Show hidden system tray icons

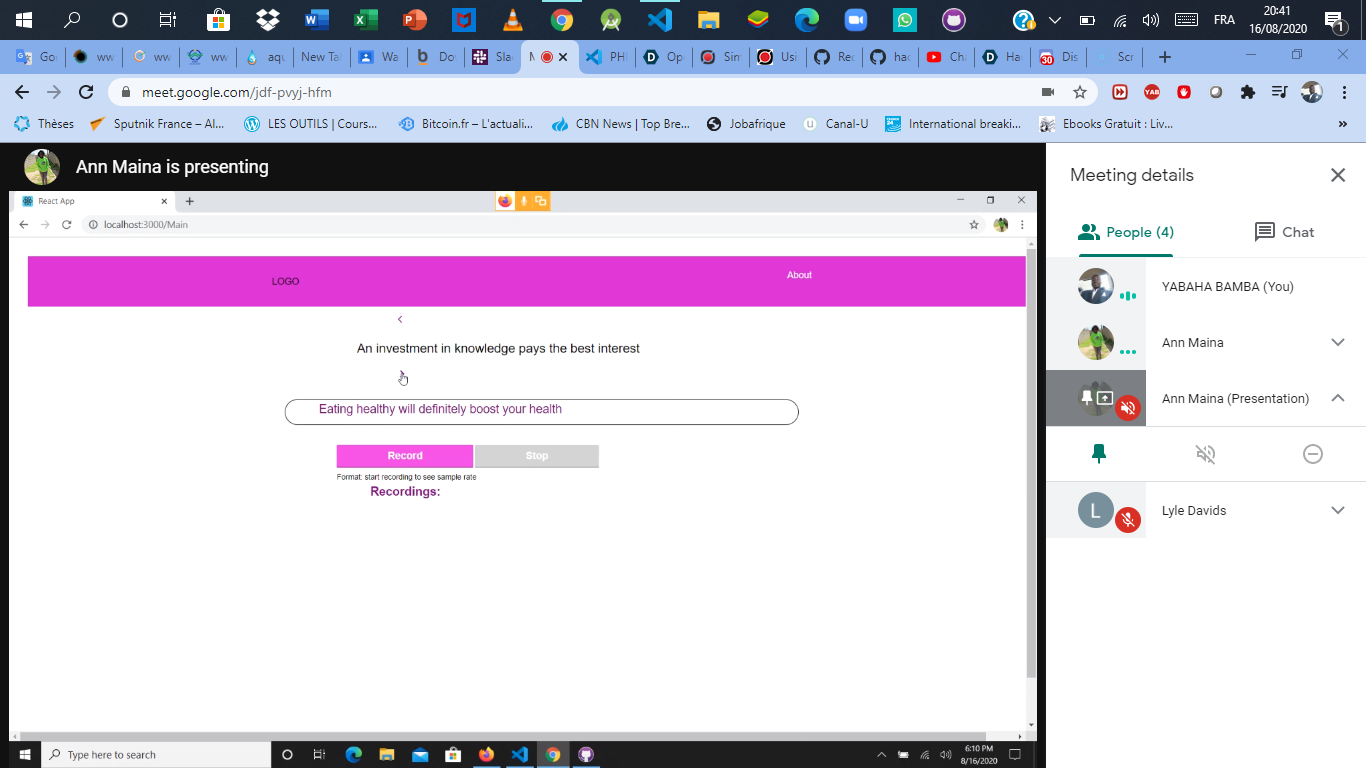[1055, 19]
